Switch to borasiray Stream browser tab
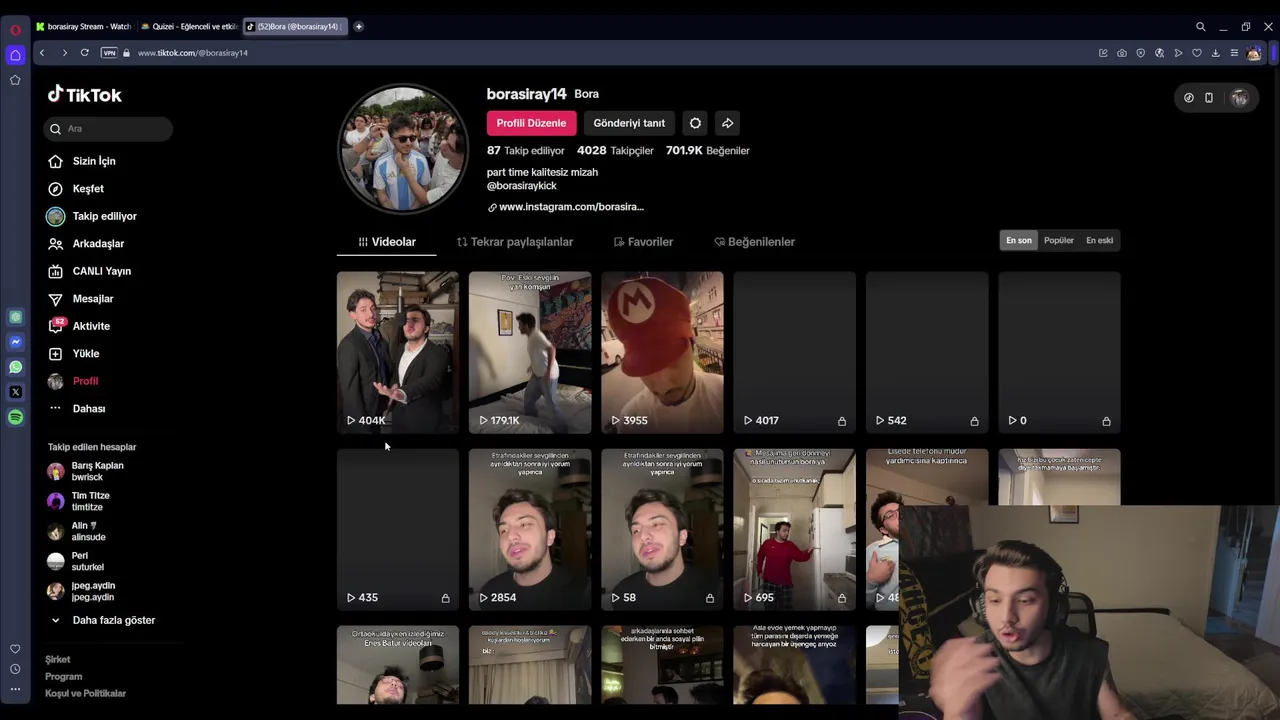Viewport: 1280px width, 720px height. pos(83,27)
